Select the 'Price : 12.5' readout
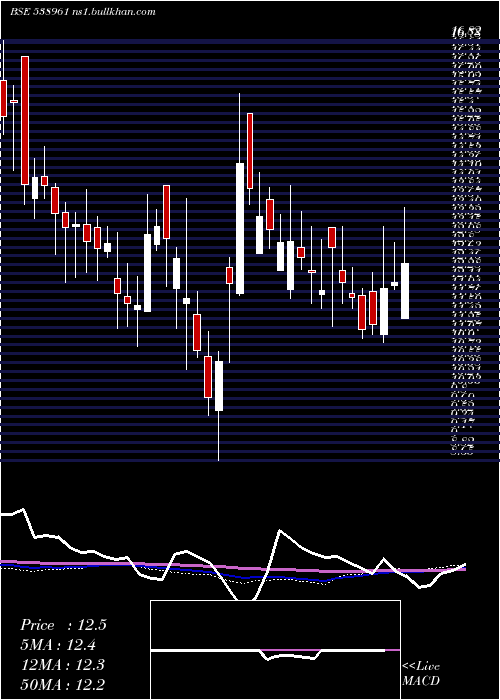Image resolution: width=500 pixels, height=700 pixels. (63, 625)
